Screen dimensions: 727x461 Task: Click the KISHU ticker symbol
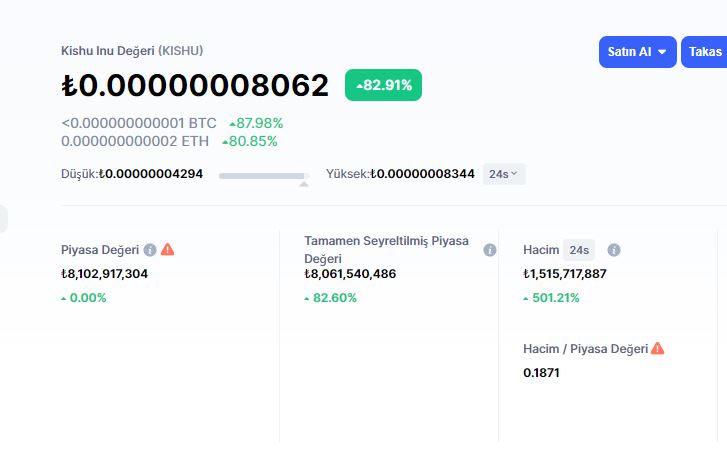tap(181, 50)
